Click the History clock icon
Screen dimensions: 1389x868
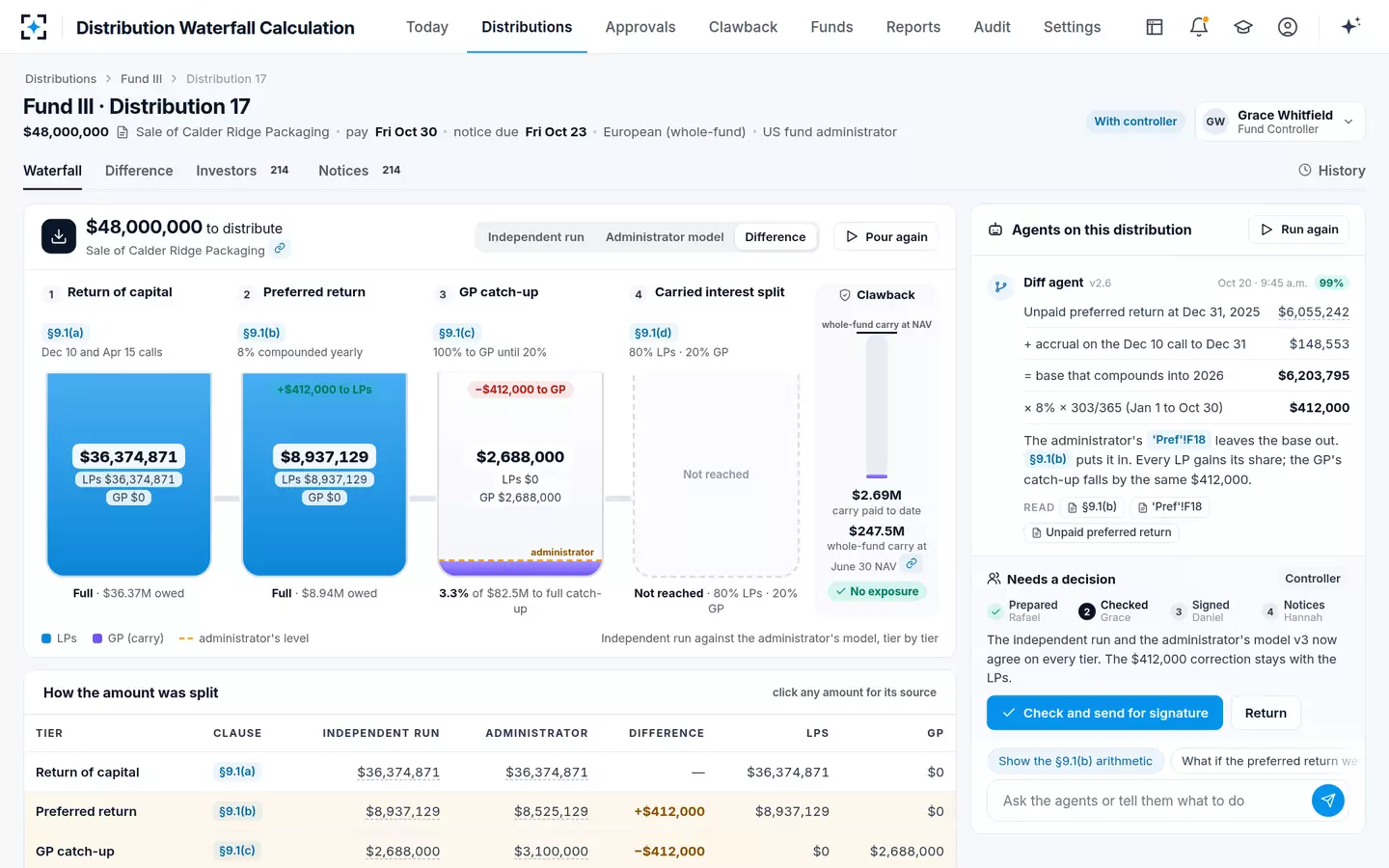tap(1305, 170)
